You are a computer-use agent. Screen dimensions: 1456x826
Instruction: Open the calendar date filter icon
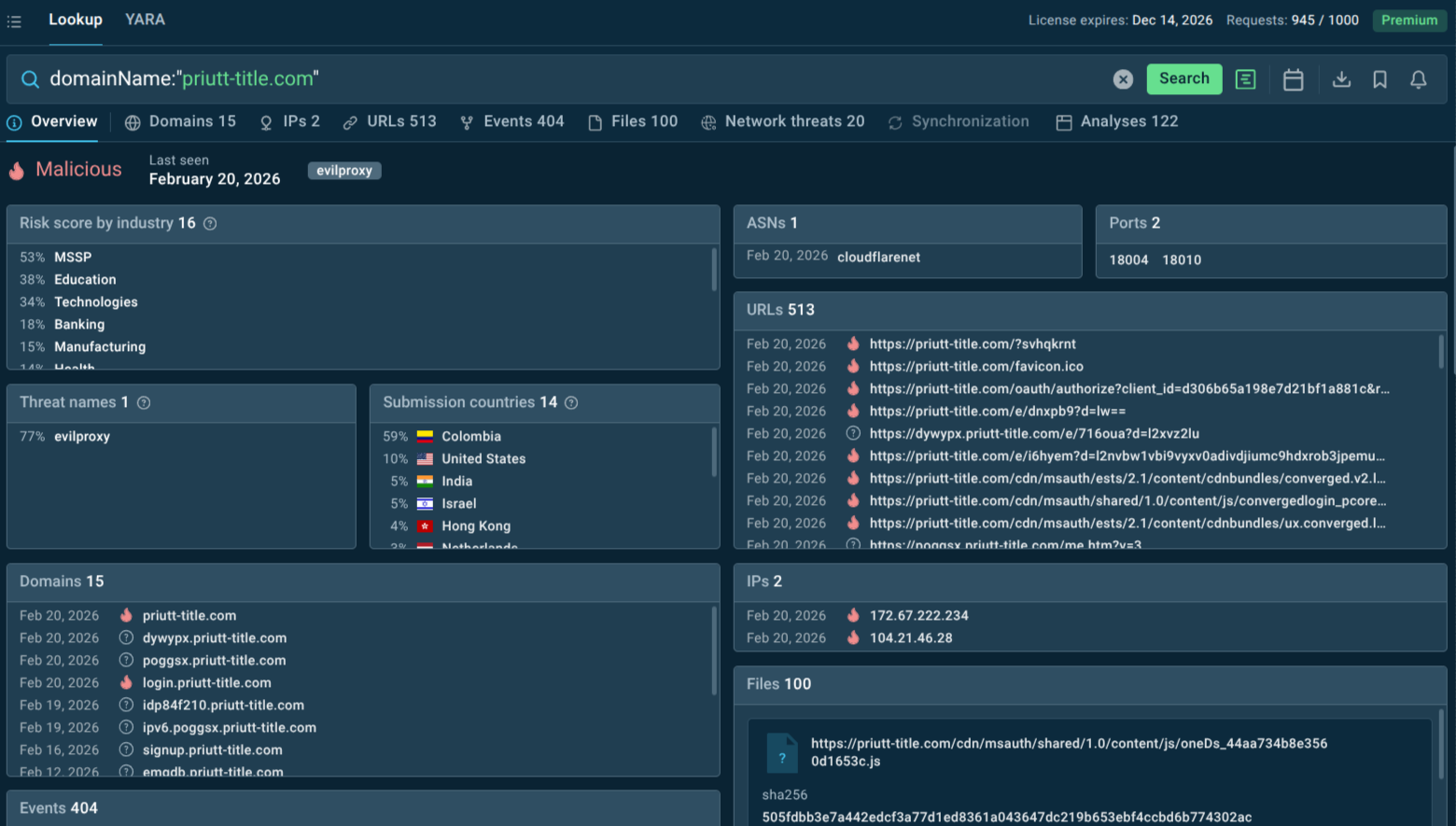pos(1293,79)
